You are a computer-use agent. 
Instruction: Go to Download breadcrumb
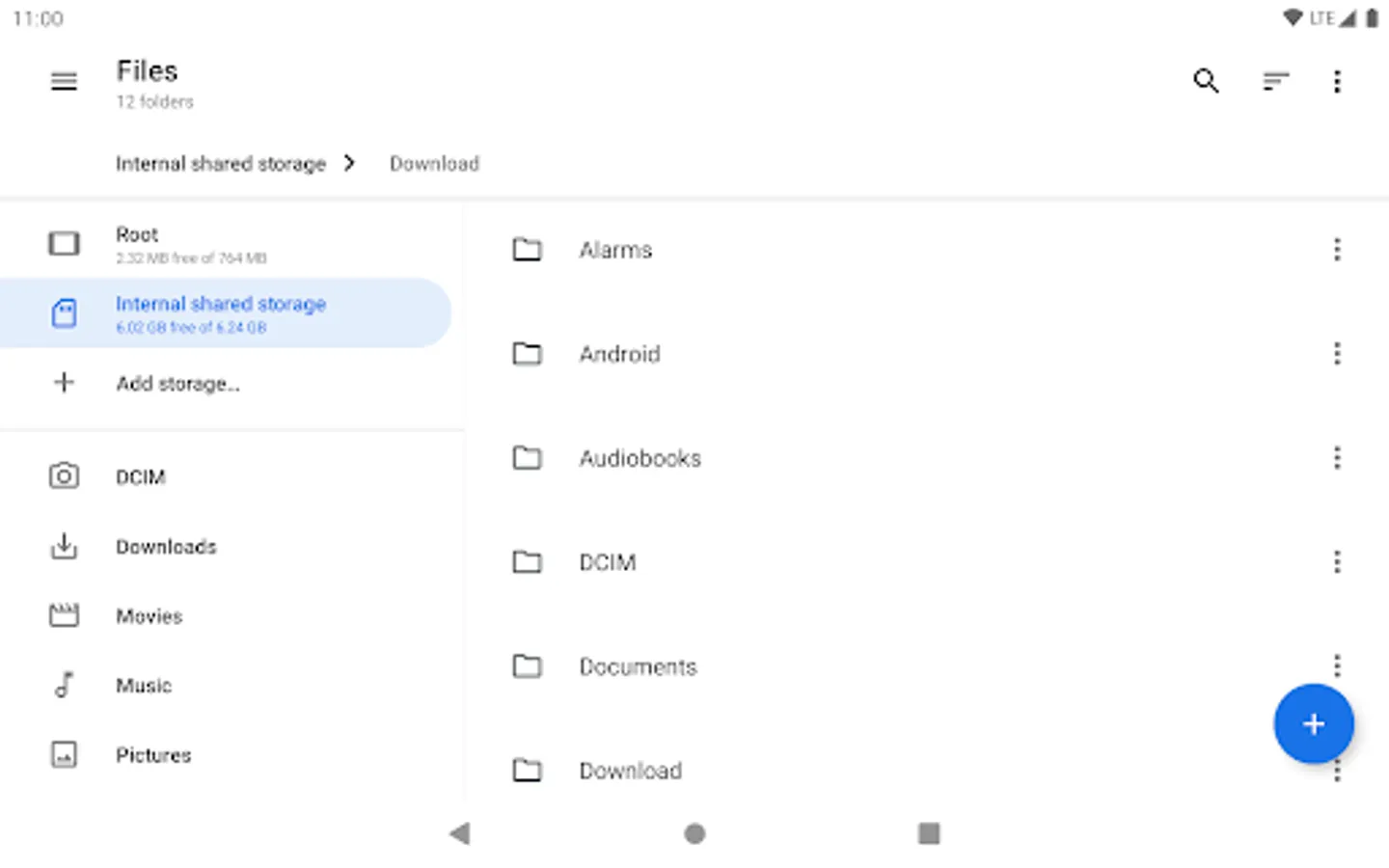pos(434,164)
